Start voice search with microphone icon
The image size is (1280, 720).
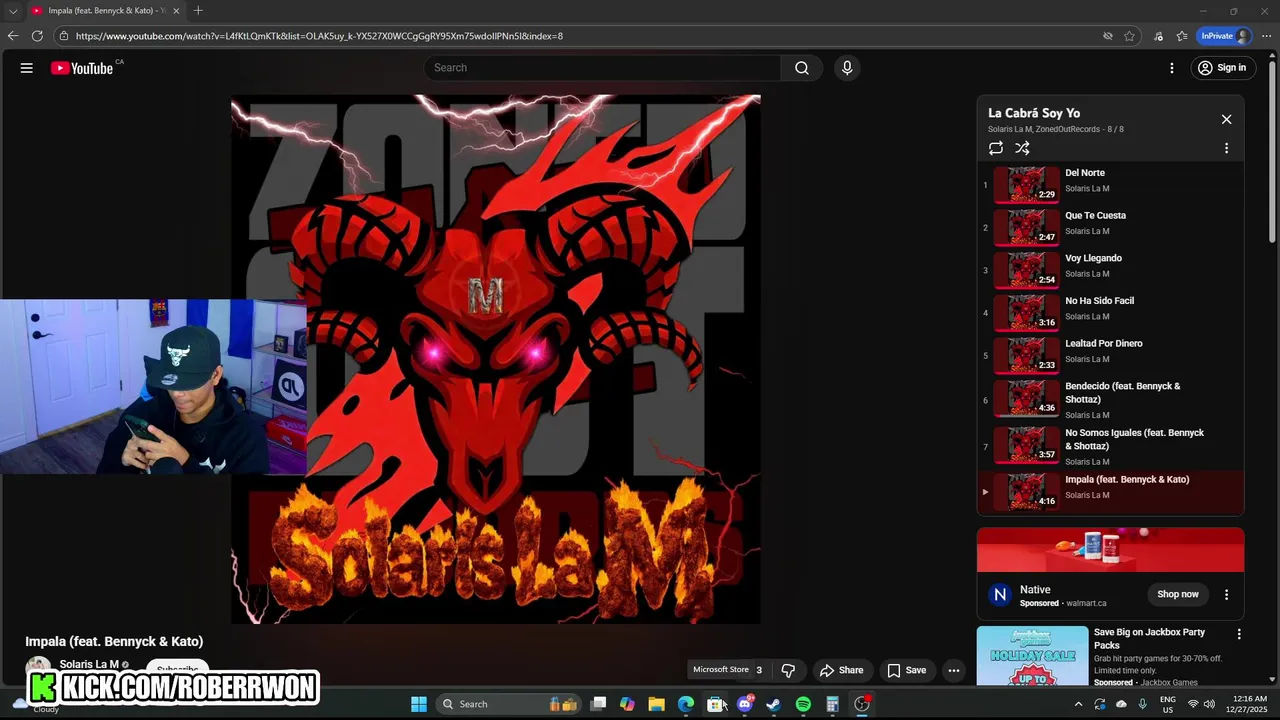[x=847, y=68]
